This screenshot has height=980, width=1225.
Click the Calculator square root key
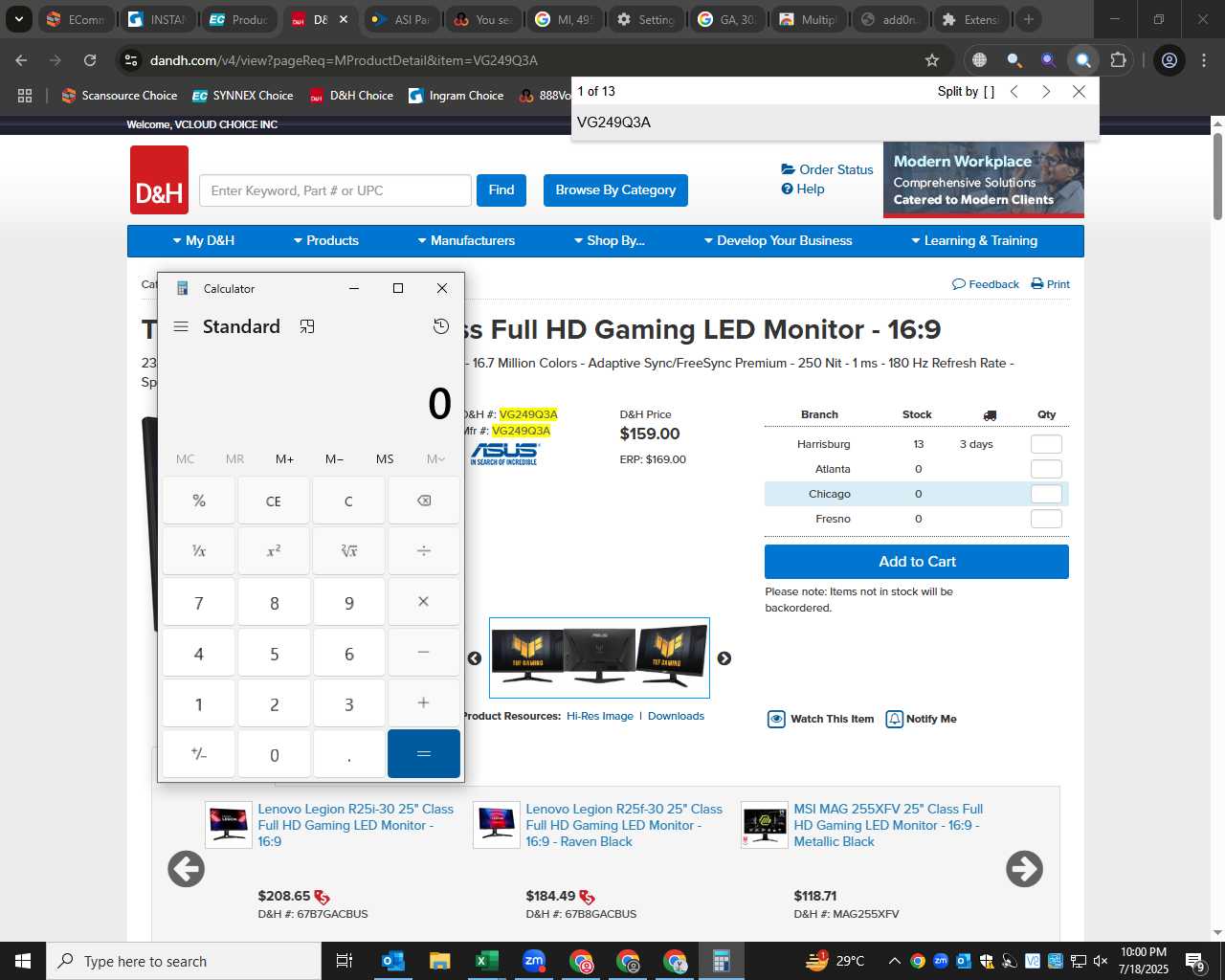click(x=349, y=551)
